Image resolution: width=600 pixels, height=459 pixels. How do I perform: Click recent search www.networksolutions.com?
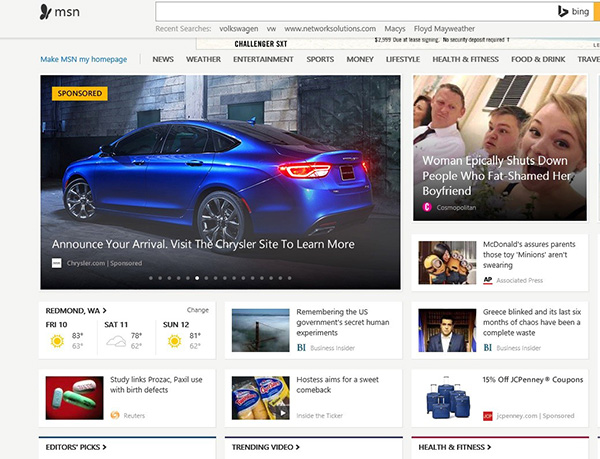tap(330, 29)
